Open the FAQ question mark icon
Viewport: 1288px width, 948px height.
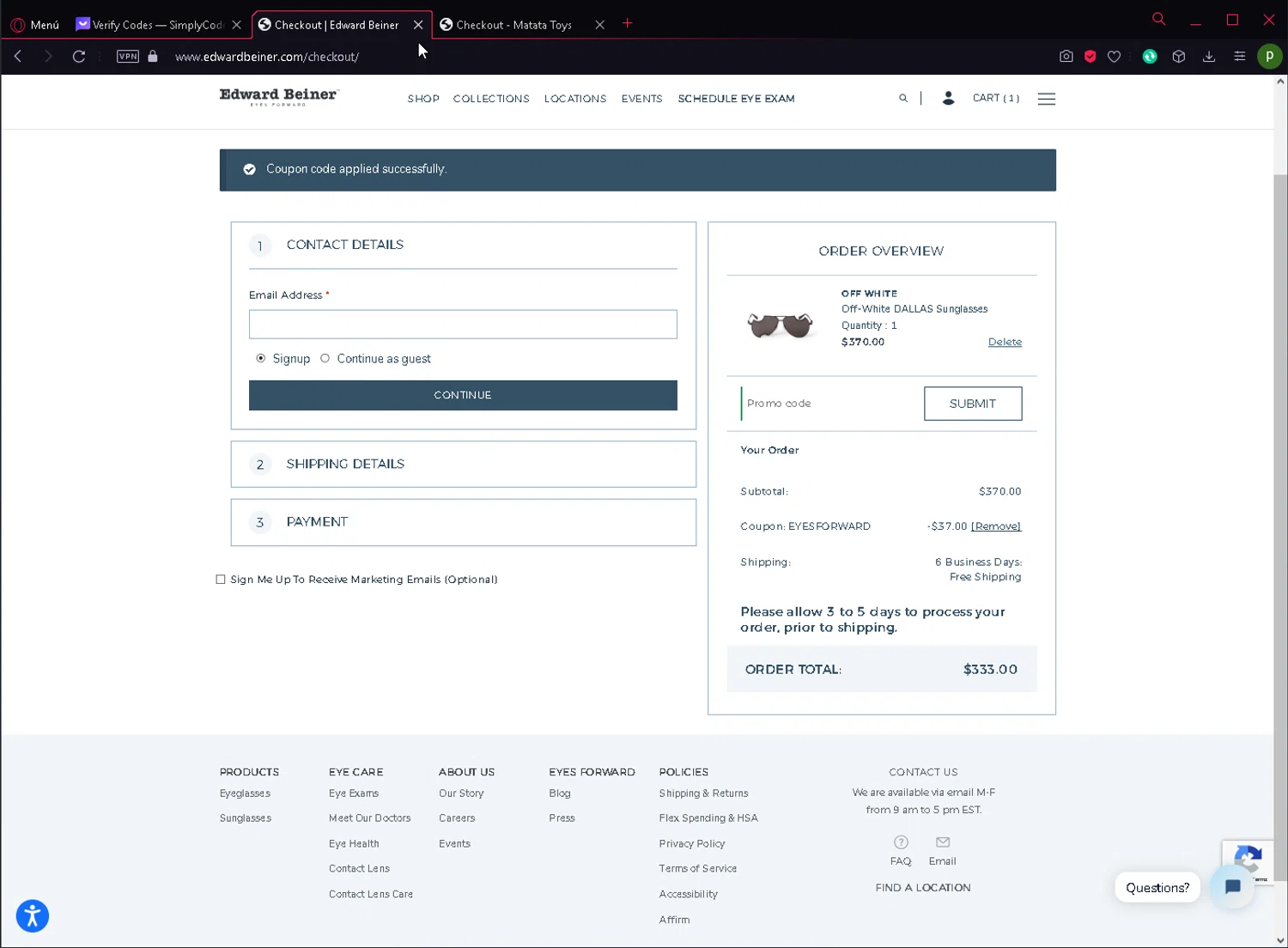[901, 842]
